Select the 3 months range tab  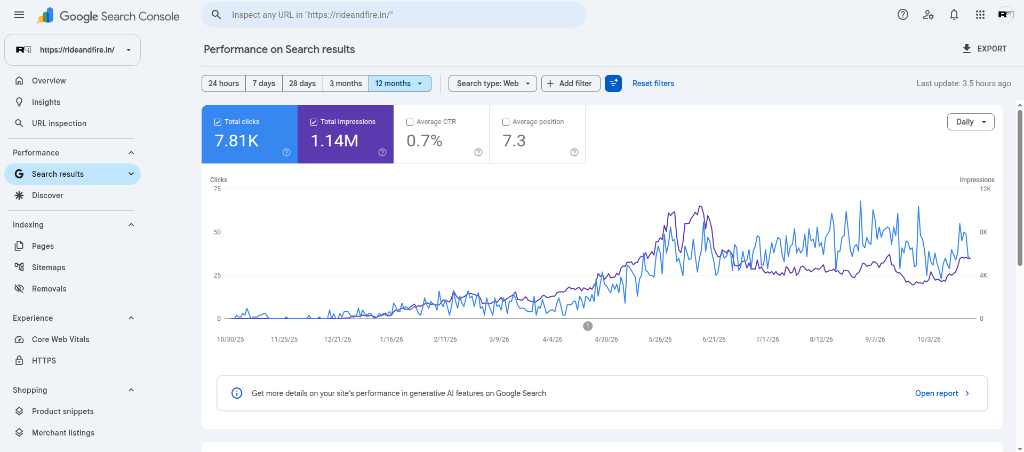point(345,84)
